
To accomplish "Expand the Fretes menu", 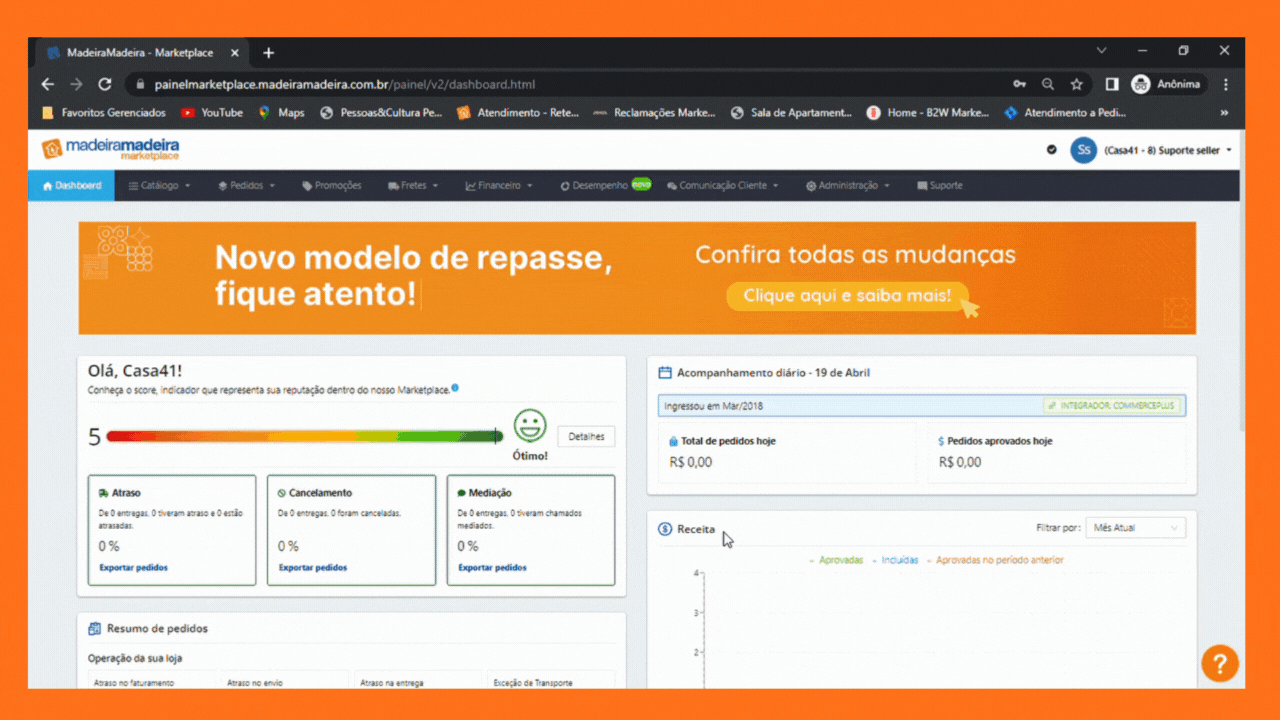I will [x=415, y=185].
